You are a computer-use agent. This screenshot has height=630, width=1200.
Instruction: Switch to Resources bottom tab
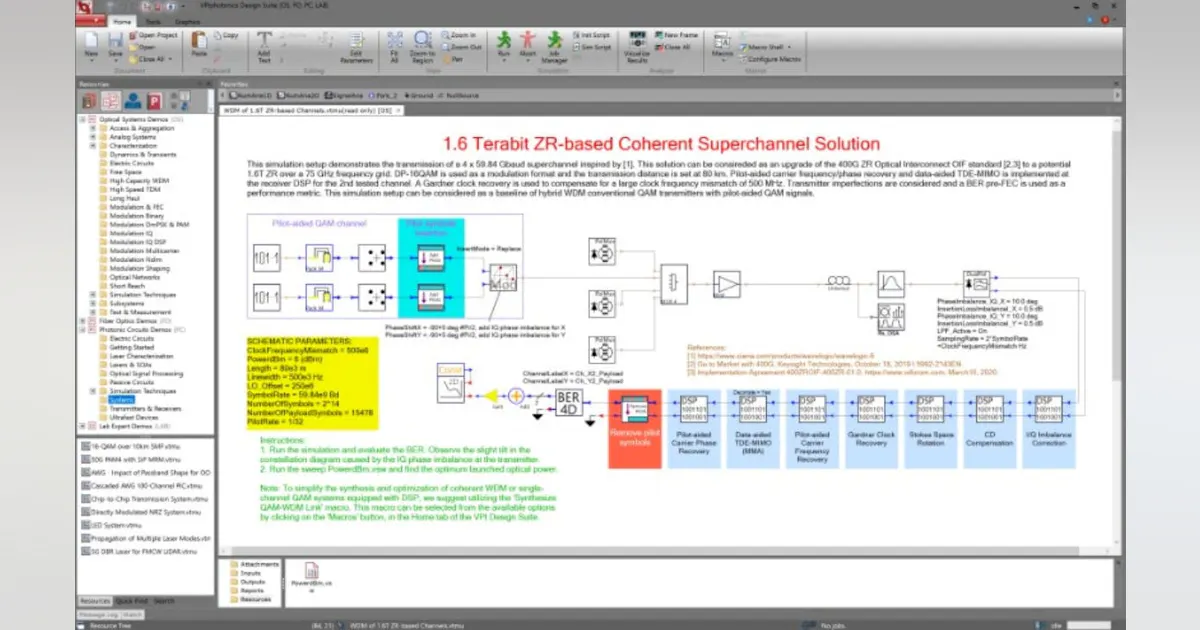tap(94, 601)
